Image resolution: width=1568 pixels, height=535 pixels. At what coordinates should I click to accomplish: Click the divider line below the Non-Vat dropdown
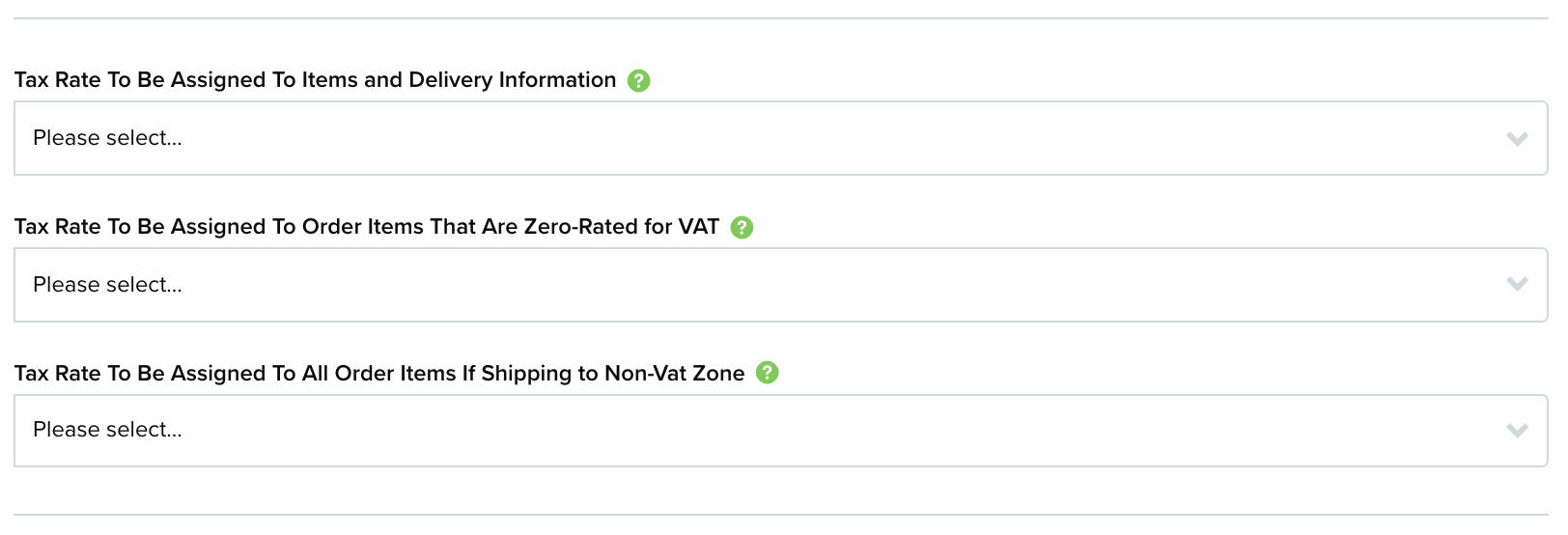[x=780, y=515]
